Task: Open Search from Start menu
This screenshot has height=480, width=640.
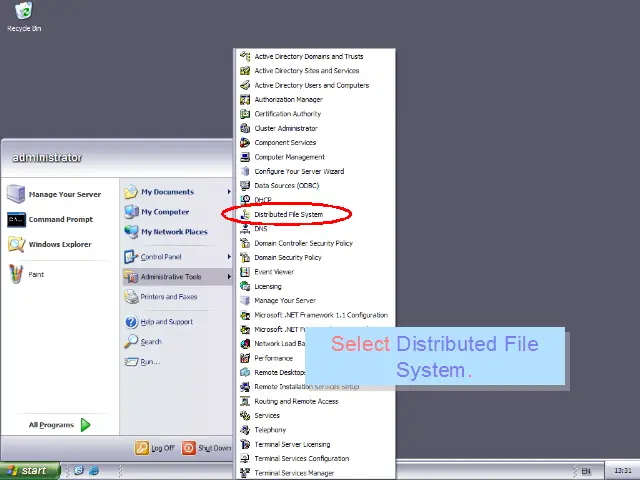Action: pyautogui.click(x=143, y=342)
